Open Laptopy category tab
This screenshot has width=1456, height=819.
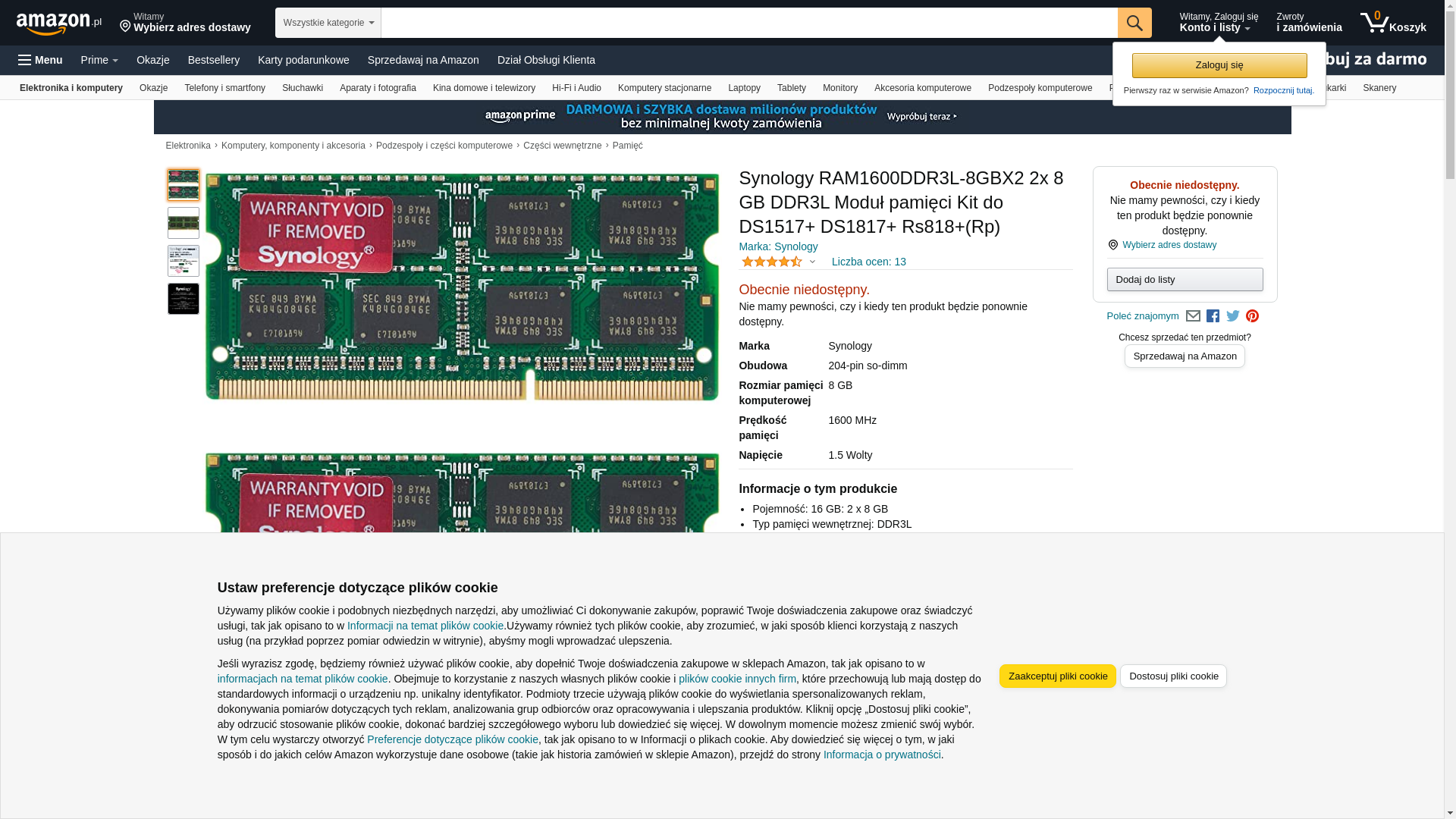[743, 88]
